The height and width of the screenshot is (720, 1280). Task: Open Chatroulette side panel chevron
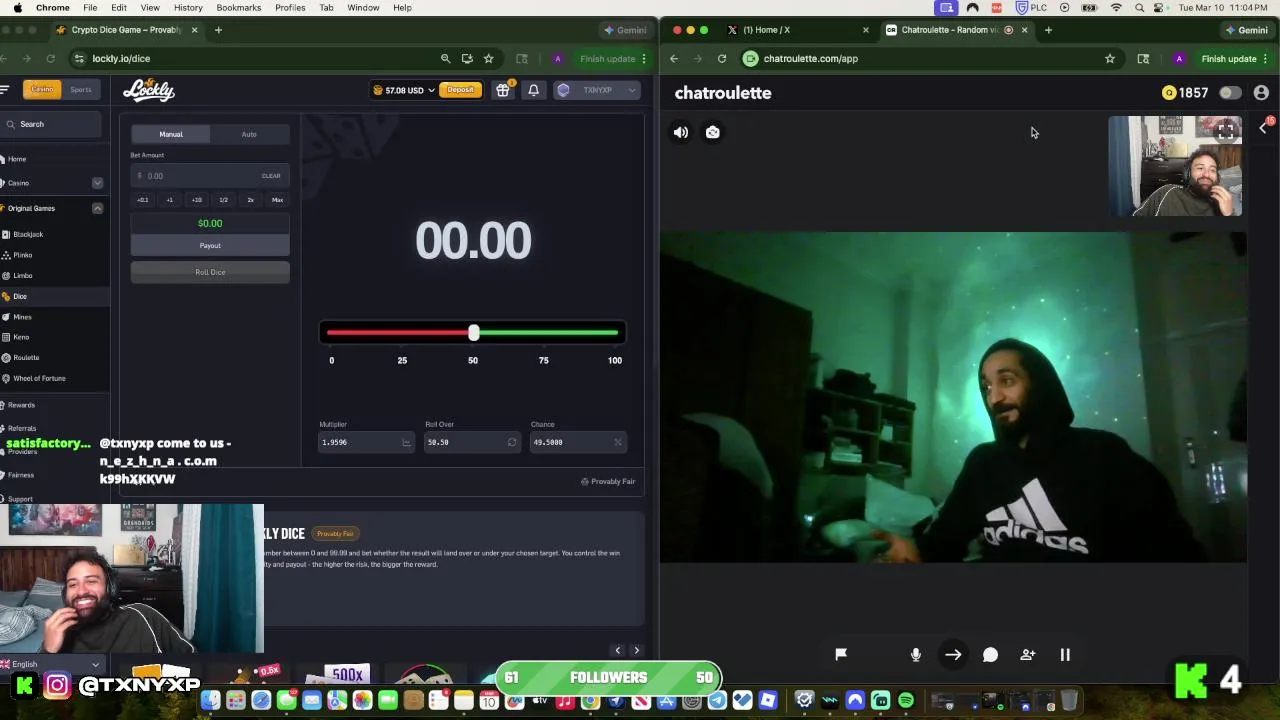(x=1263, y=128)
